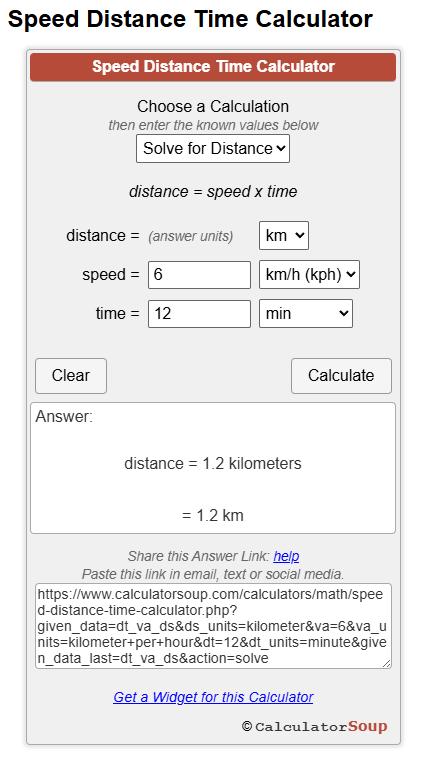
Task: Open the help link for sharing
Action: coord(286,556)
